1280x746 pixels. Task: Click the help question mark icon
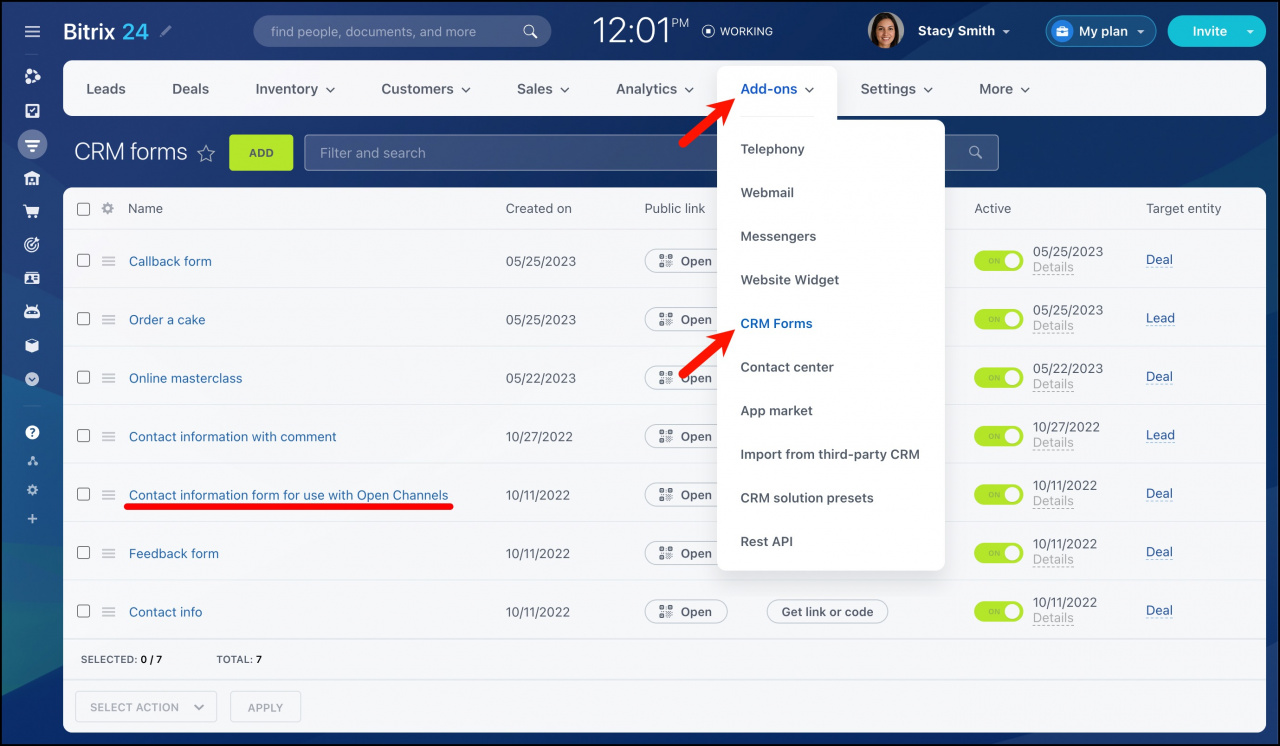(32, 432)
